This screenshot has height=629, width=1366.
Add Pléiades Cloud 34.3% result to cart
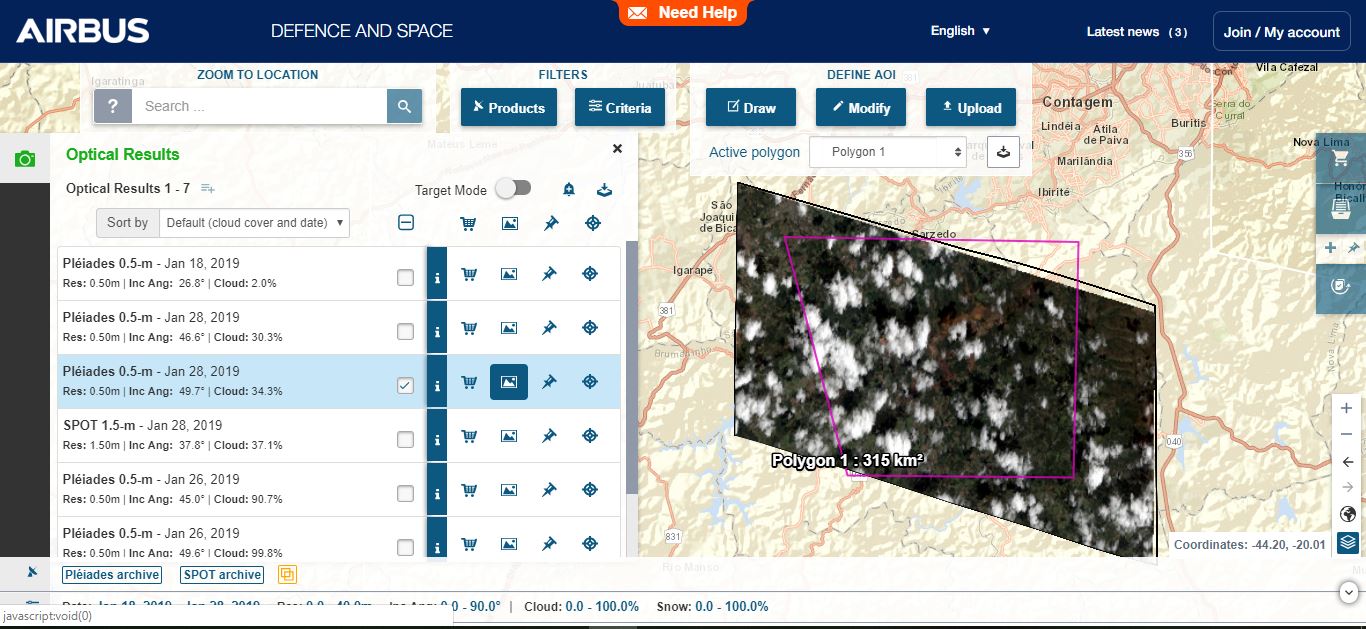pos(468,381)
